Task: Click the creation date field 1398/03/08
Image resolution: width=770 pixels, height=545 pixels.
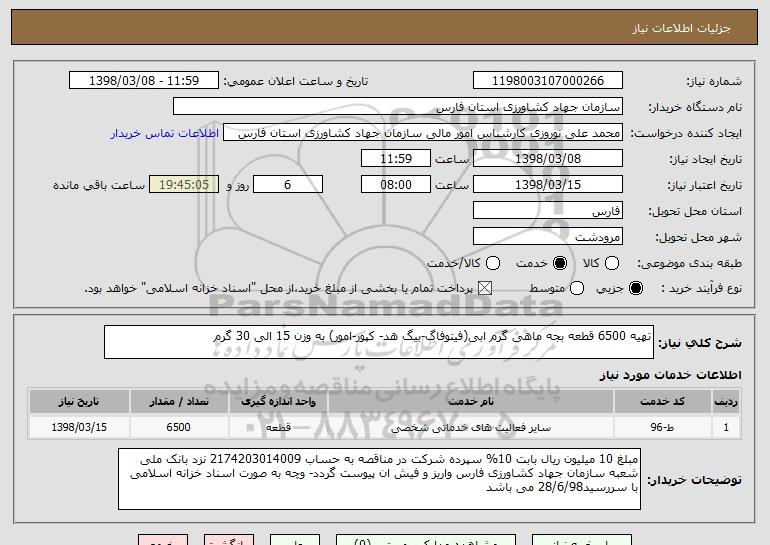Action: click(548, 159)
